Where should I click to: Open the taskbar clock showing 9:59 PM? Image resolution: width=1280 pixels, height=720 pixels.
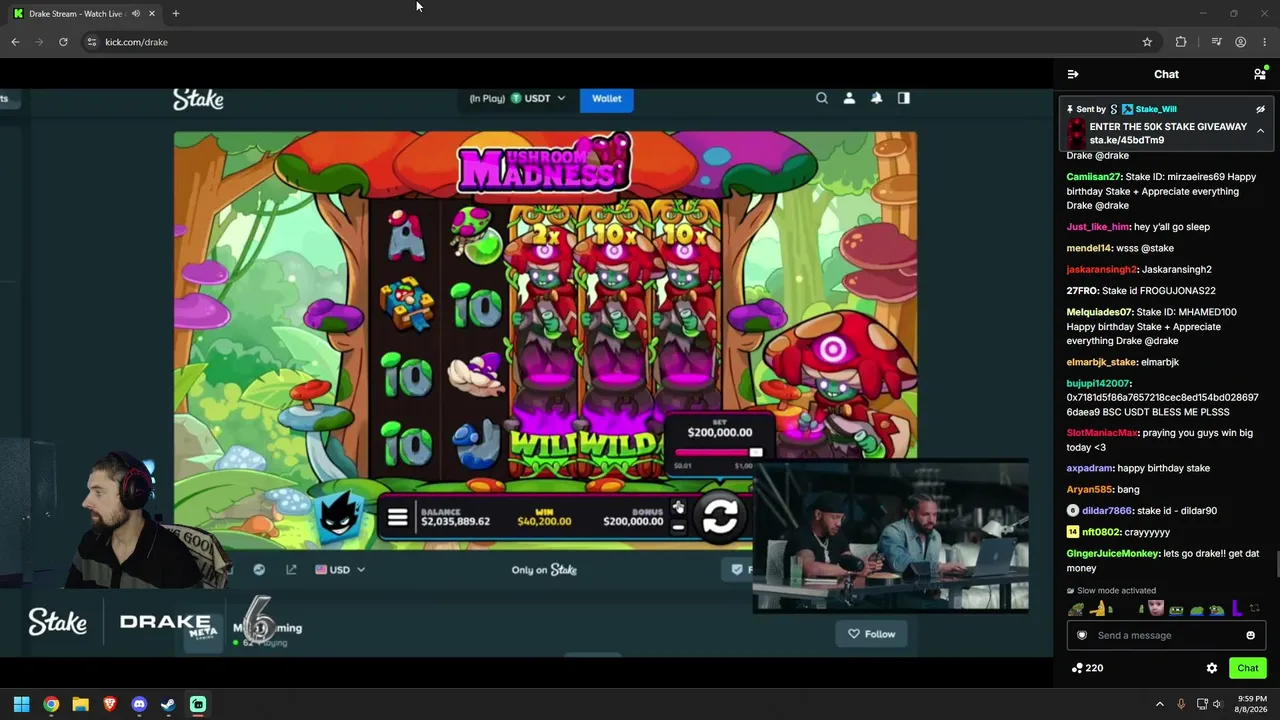click(x=1252, y=704)
